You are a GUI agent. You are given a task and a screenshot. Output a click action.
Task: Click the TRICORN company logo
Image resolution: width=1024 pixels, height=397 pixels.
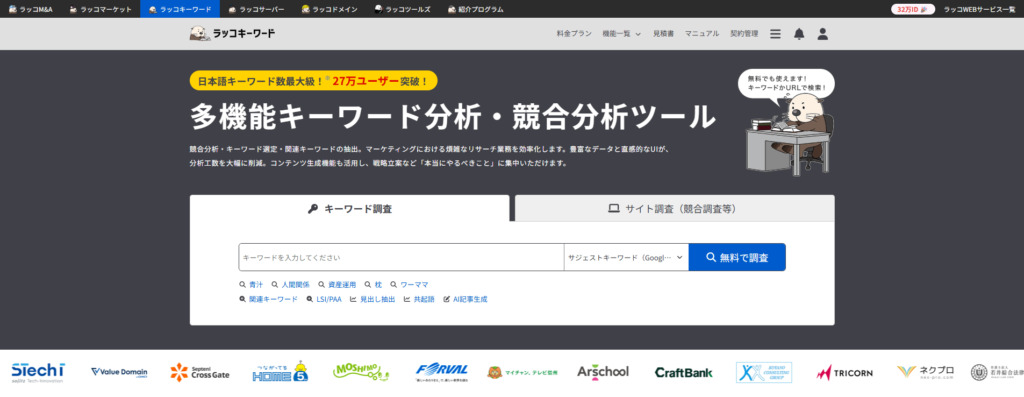click(844, 373)
